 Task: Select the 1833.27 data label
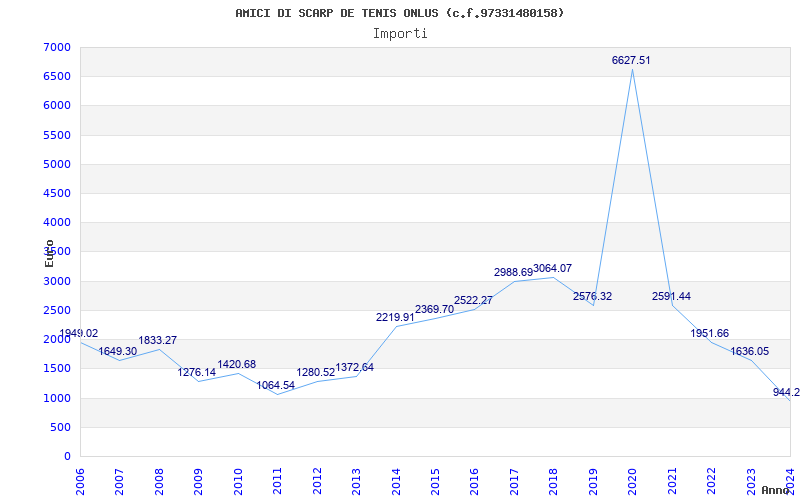click(x=158, y=340)
